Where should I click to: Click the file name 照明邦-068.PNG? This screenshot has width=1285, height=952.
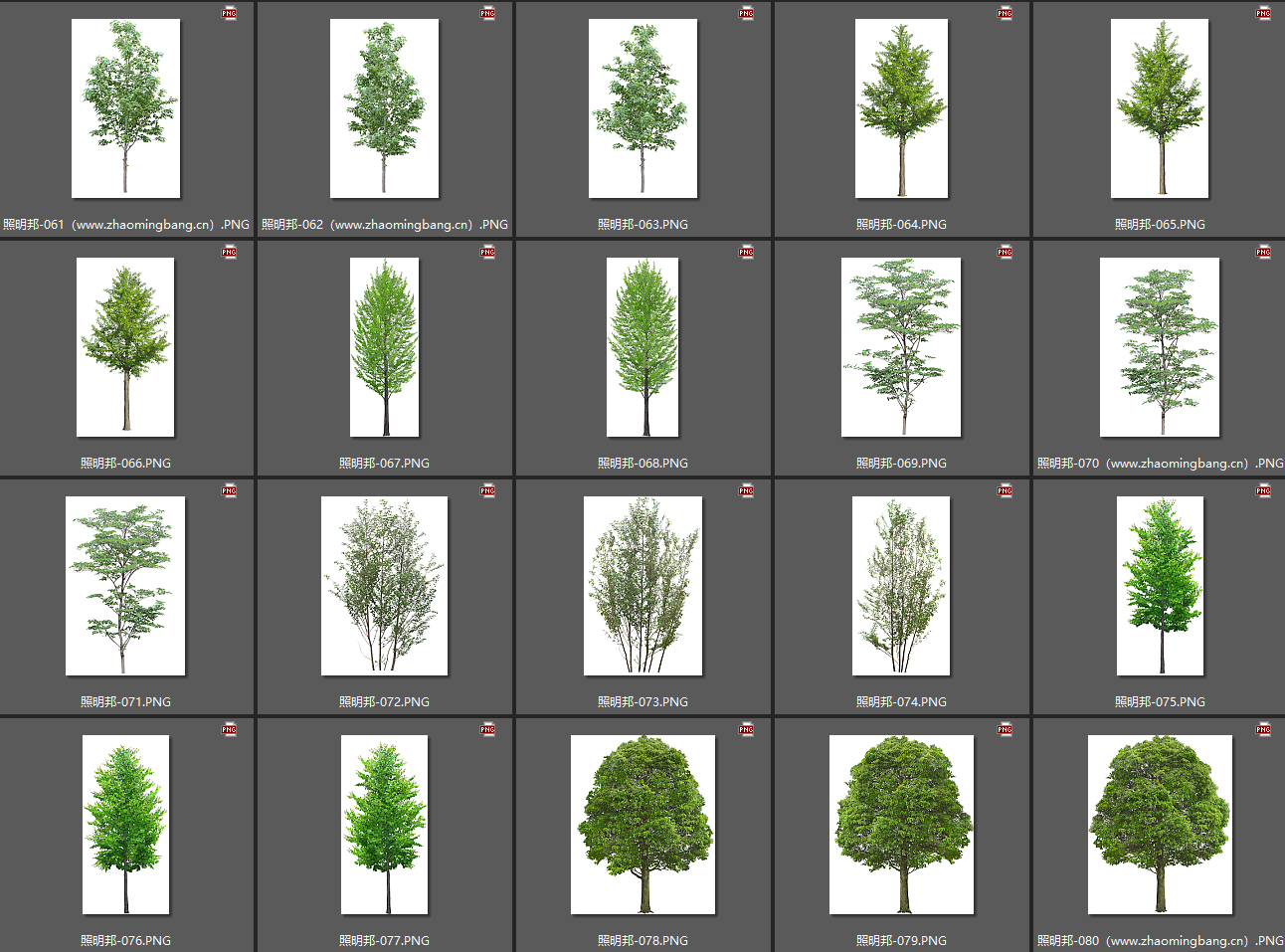(642, 464)
